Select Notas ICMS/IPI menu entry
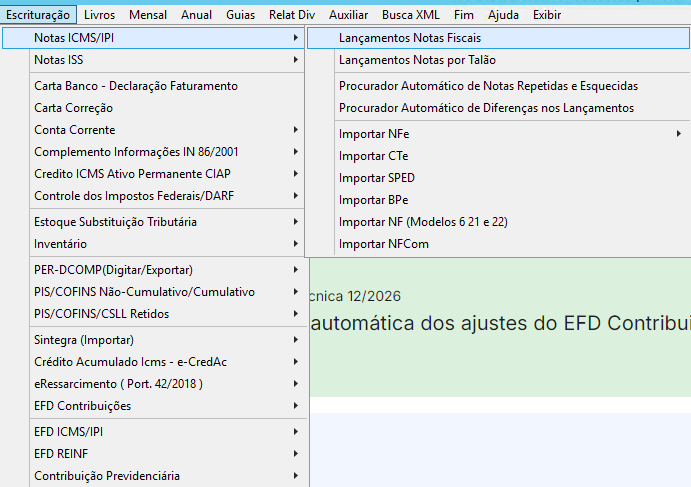Viewport: 691px width, 487px height. coord(153,38)
